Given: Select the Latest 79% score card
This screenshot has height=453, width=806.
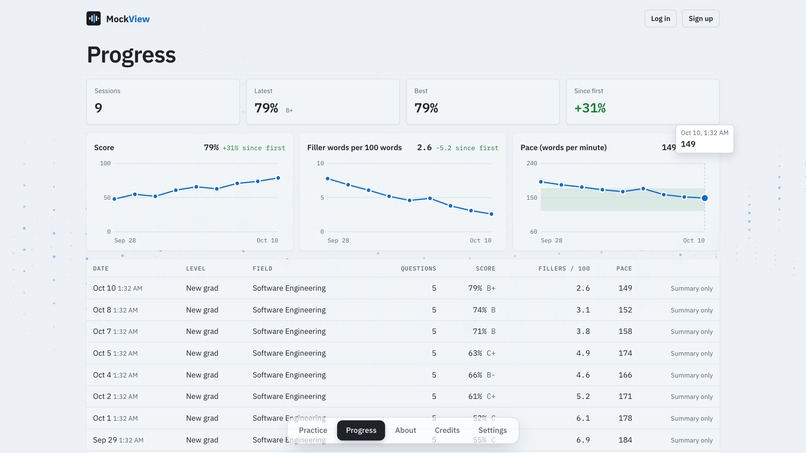Looking at the screenshot, I should coord(323,101).
